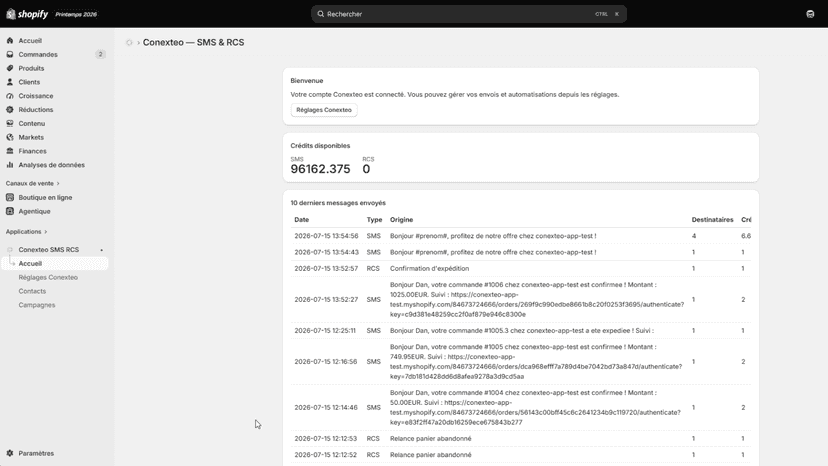This screenshot has width=828, height=466.
Task: Click Relance panier abandonné at 12:12:52
Action: 430,454
